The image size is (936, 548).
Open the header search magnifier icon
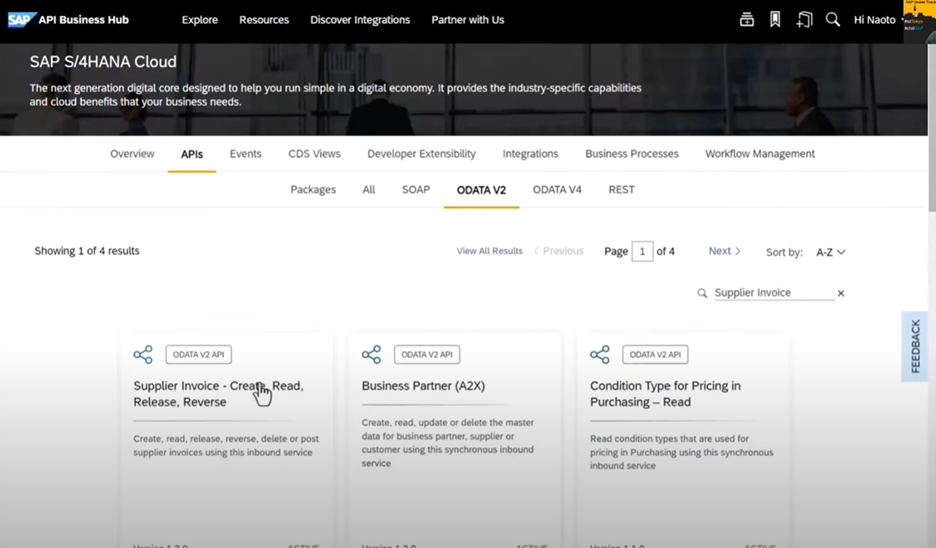coord(833,20)
